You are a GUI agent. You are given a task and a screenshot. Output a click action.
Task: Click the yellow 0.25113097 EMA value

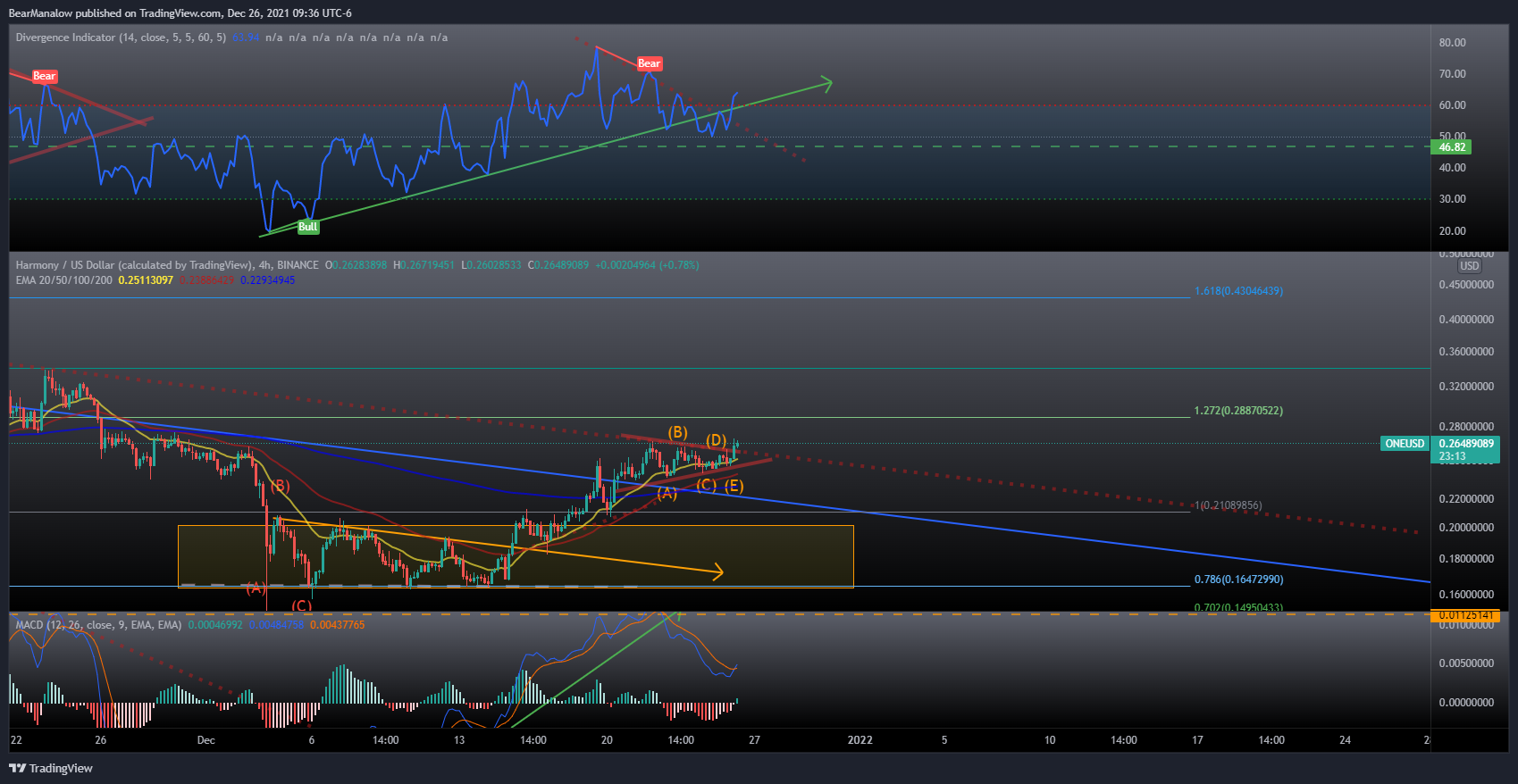[x=146, y=280]
